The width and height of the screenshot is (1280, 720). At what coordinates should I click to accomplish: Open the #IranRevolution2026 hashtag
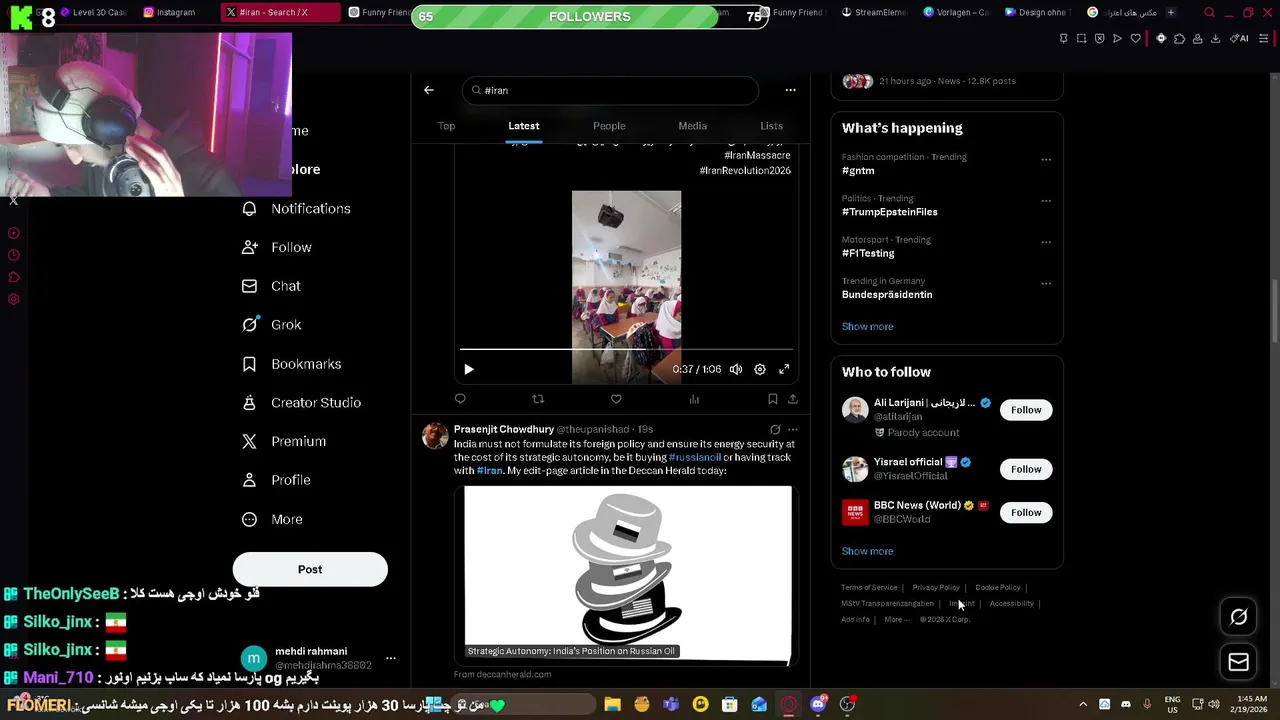pyautogui.click(x=745, y=171)
